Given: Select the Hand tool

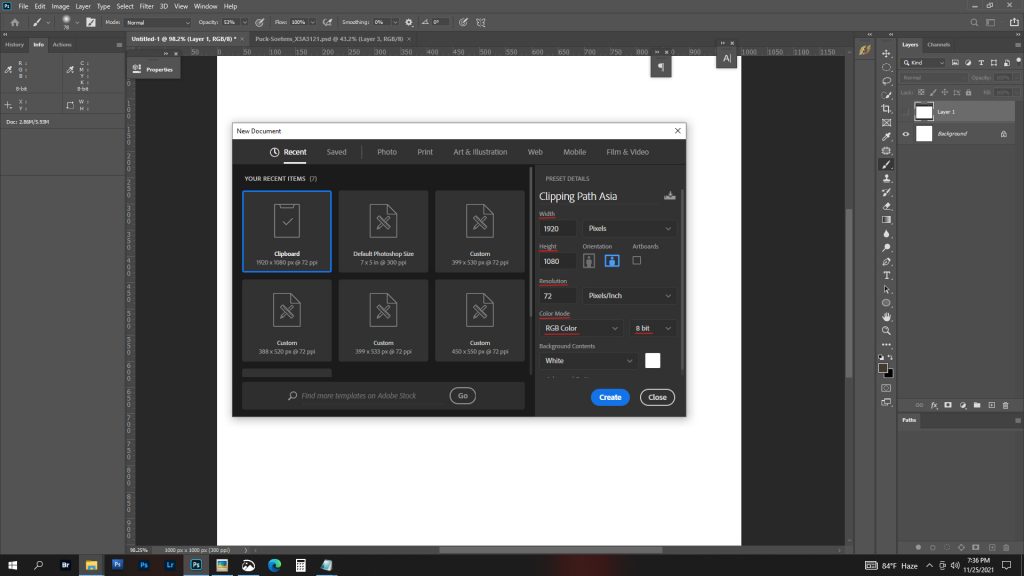Looking at the screenshot, I should pyautogui.click(x=886, y=317).
